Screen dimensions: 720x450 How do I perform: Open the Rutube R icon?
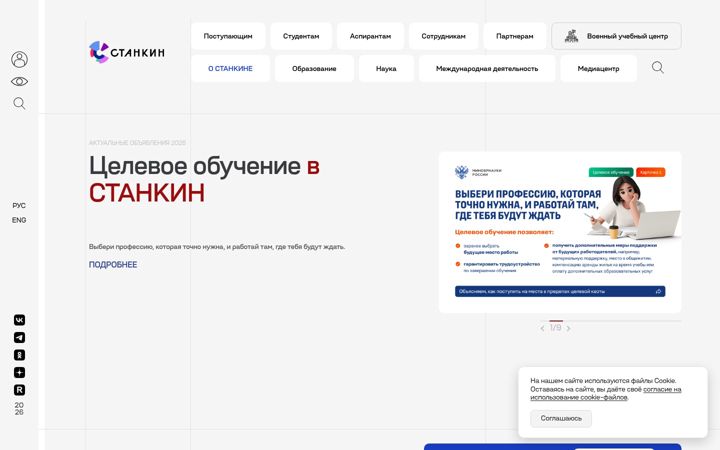[x=19, y=390]
